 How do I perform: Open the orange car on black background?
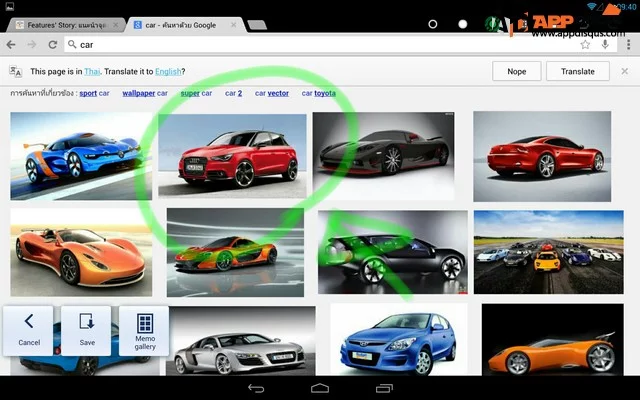(553, 339)
